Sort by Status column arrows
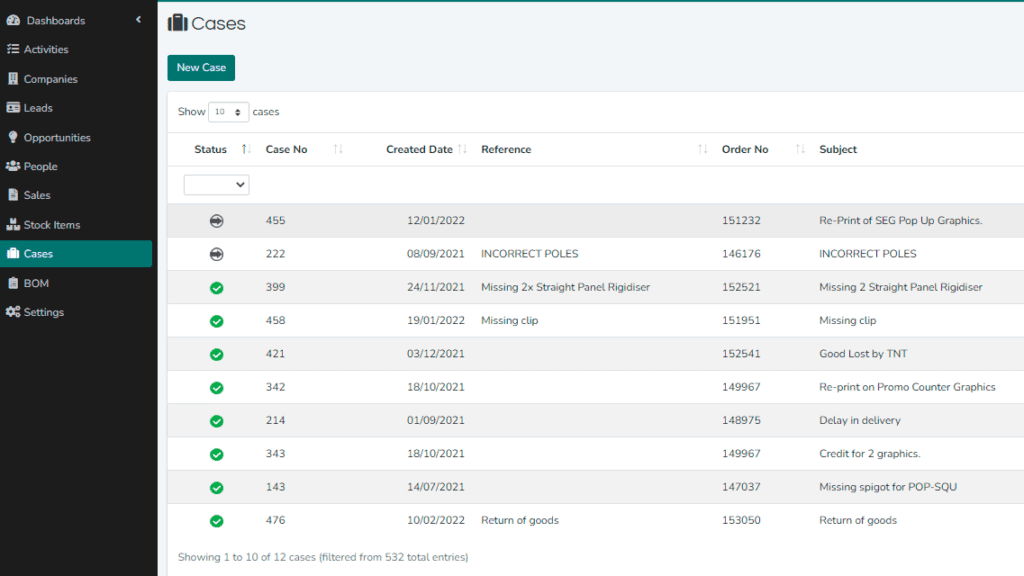Image resolution: width=1024 pixels, height=576 pixels. coord(246,149)
